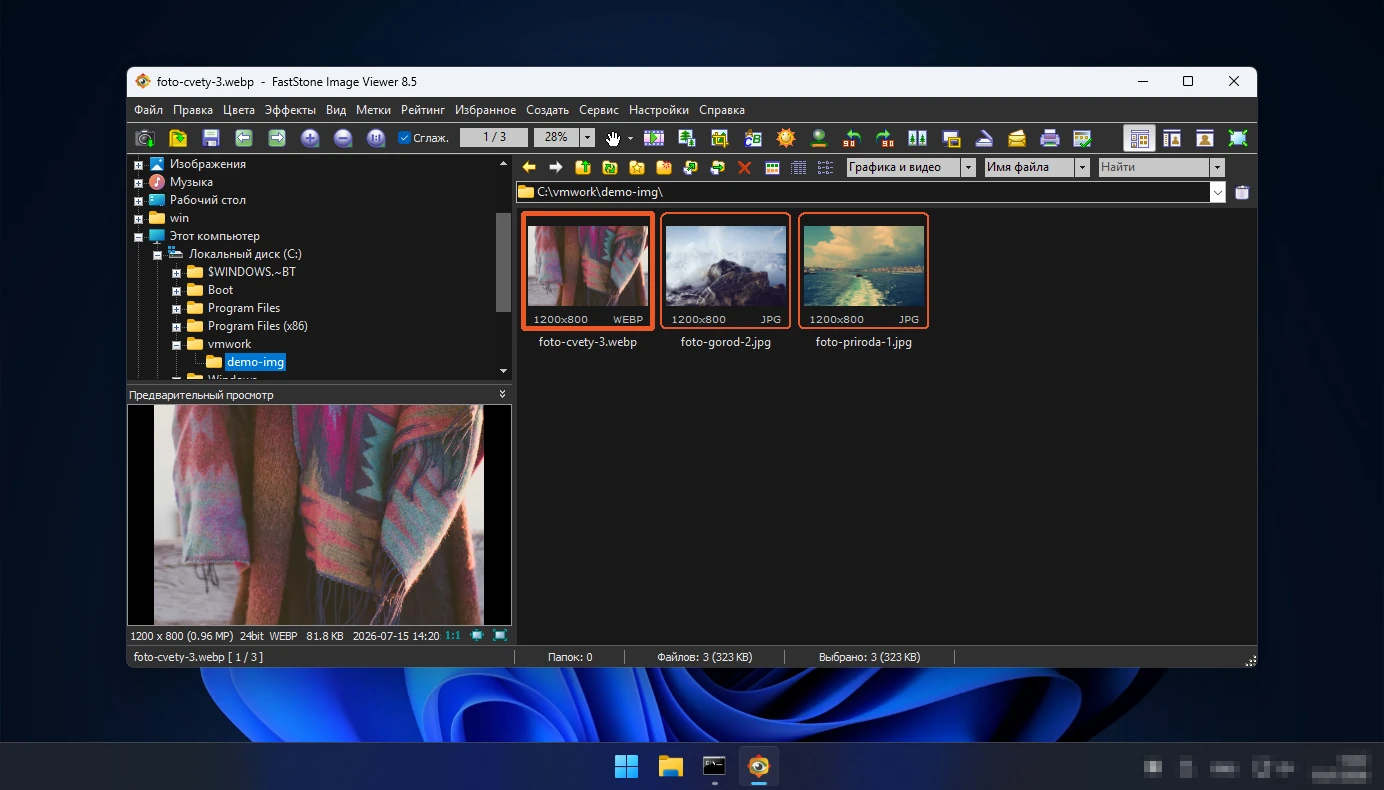
Task: Open the folder path history dropdown
Action: tap(1217, 192)
